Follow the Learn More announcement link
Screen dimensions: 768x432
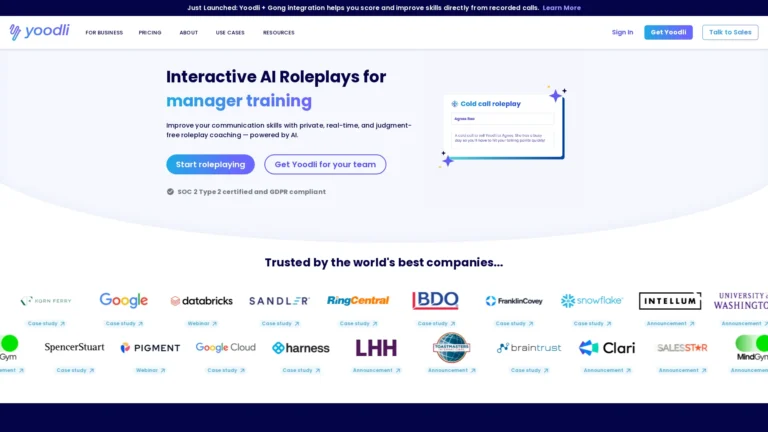(561, 7)
